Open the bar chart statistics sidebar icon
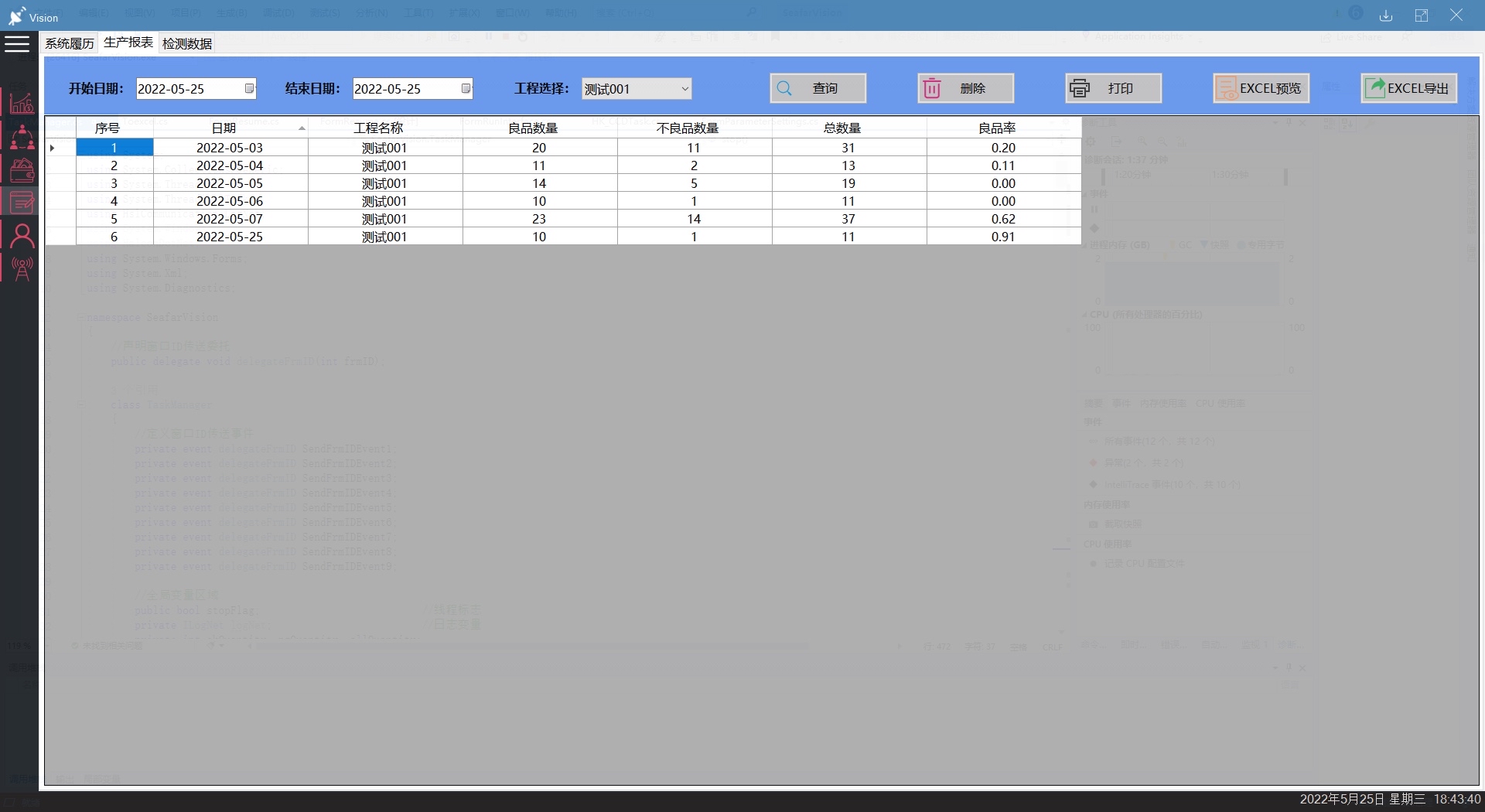The image size is (1485, 812). tap(22, 102)
